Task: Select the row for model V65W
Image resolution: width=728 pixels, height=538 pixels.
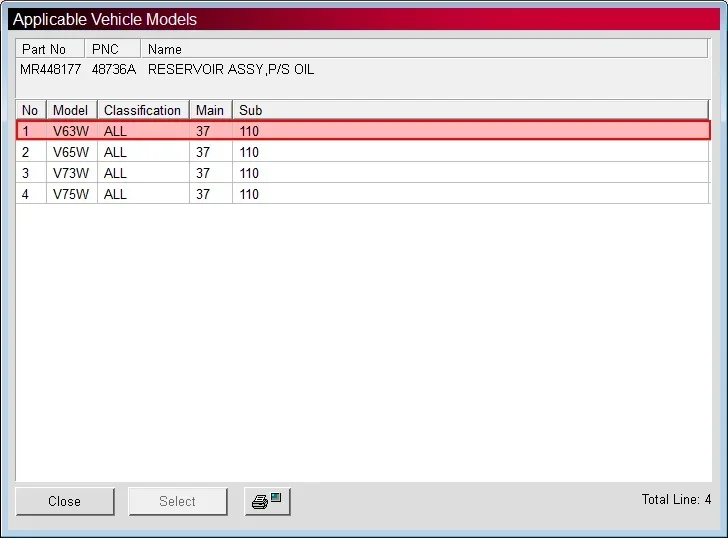Action: 363,152
